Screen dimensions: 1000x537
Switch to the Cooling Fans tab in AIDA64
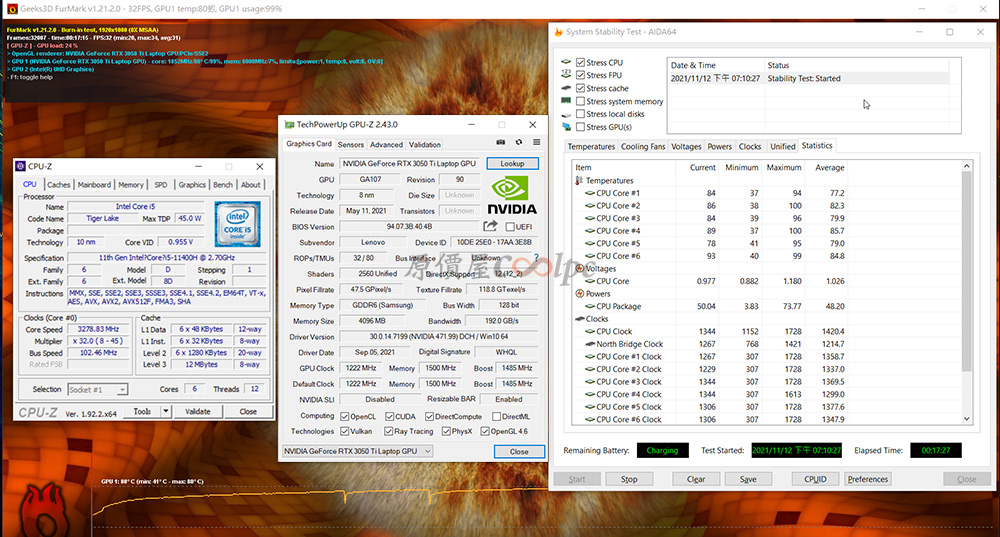click(x=643, y=146)
